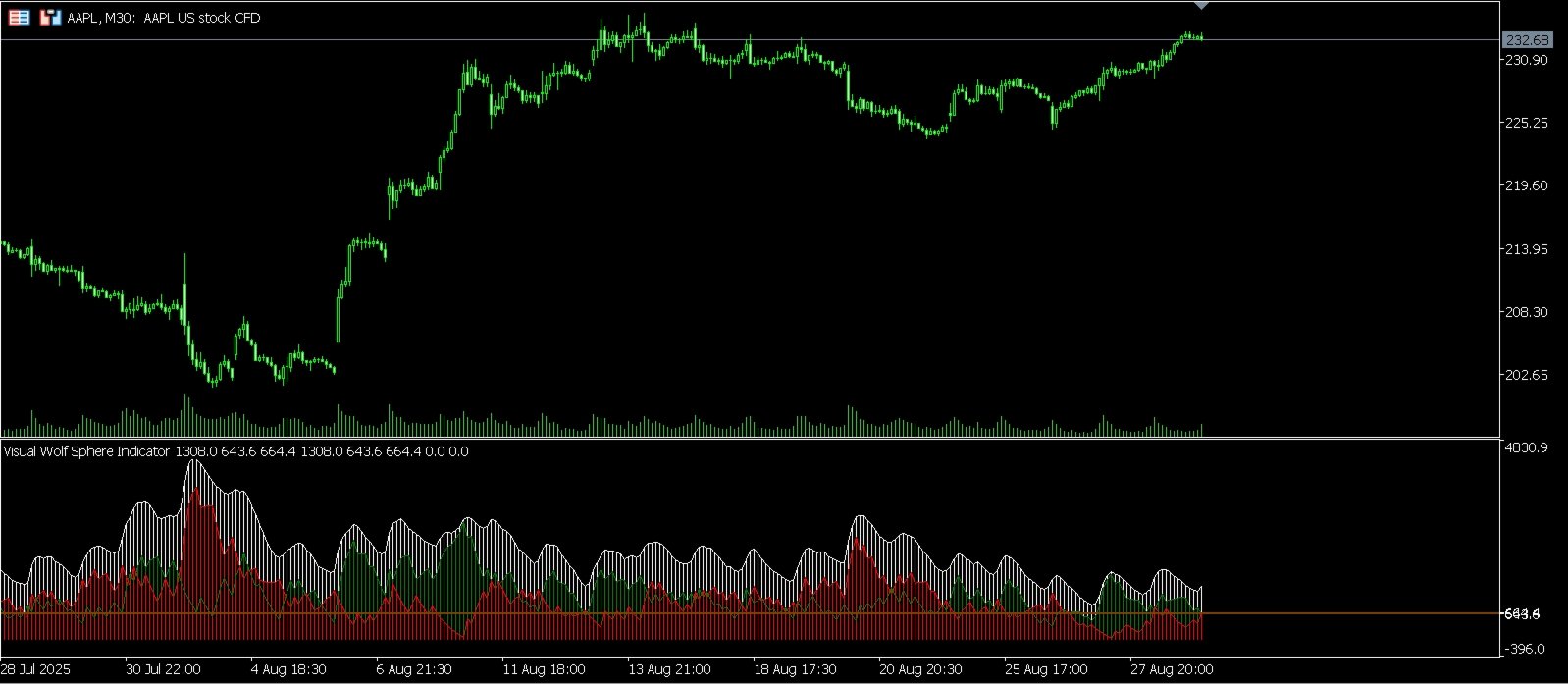Click the '18 Aug 17:30' time label

795,669
